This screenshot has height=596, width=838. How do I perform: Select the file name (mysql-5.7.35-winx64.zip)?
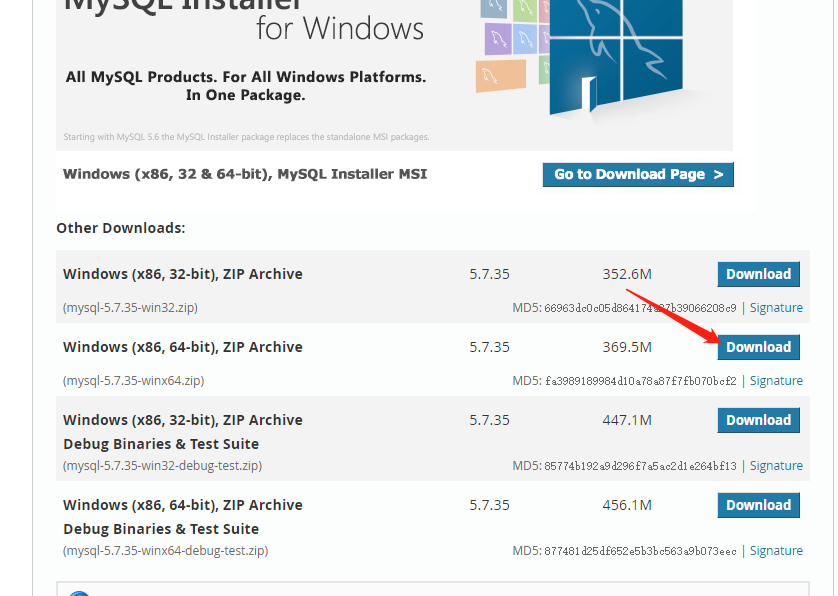(134, 381)
